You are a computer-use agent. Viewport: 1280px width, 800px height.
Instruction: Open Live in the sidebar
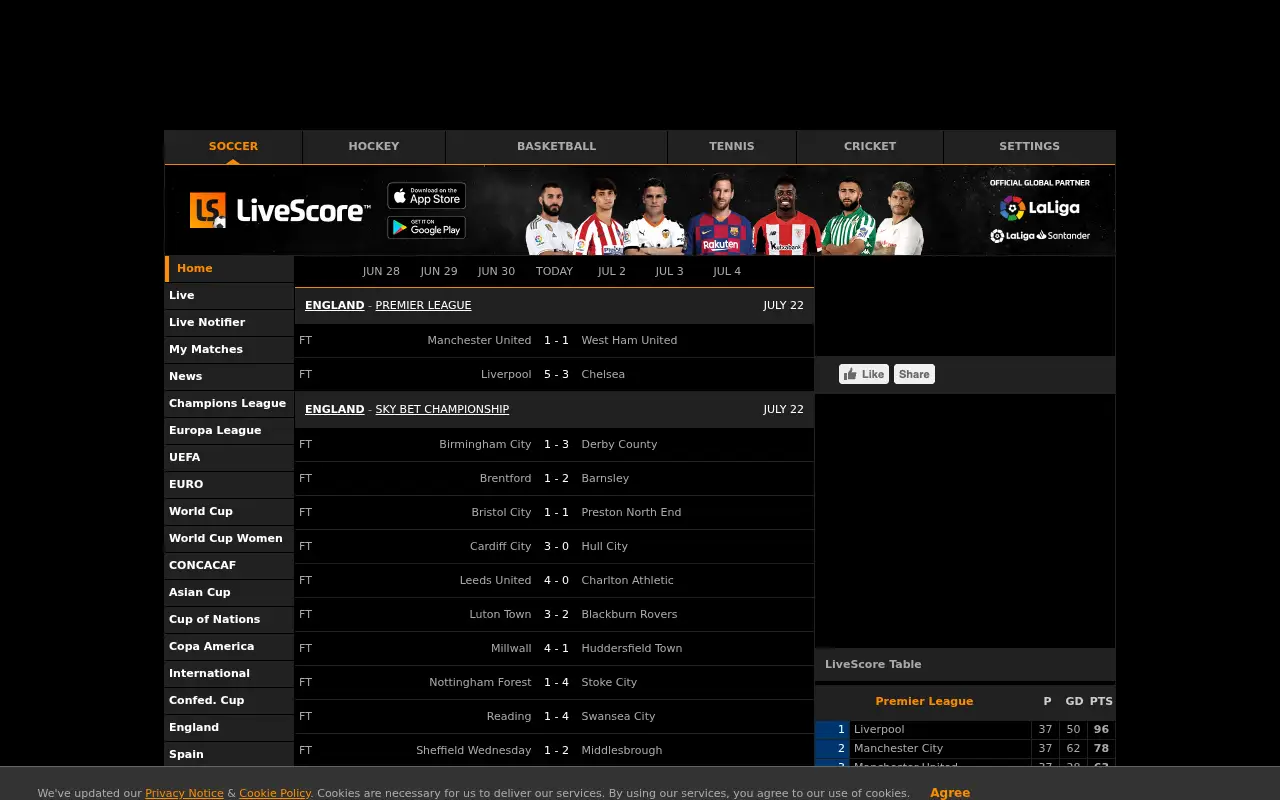(x=229, y=295)
